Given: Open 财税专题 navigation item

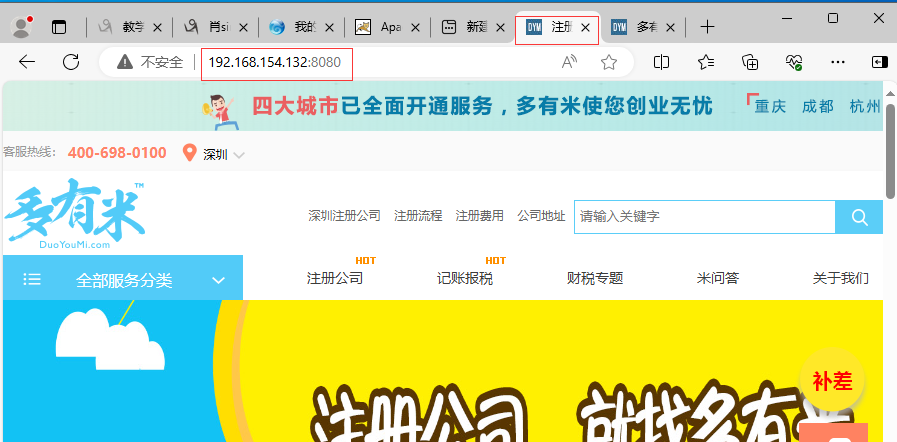Looking at the screenshot, I should click(x=595, y=278).
